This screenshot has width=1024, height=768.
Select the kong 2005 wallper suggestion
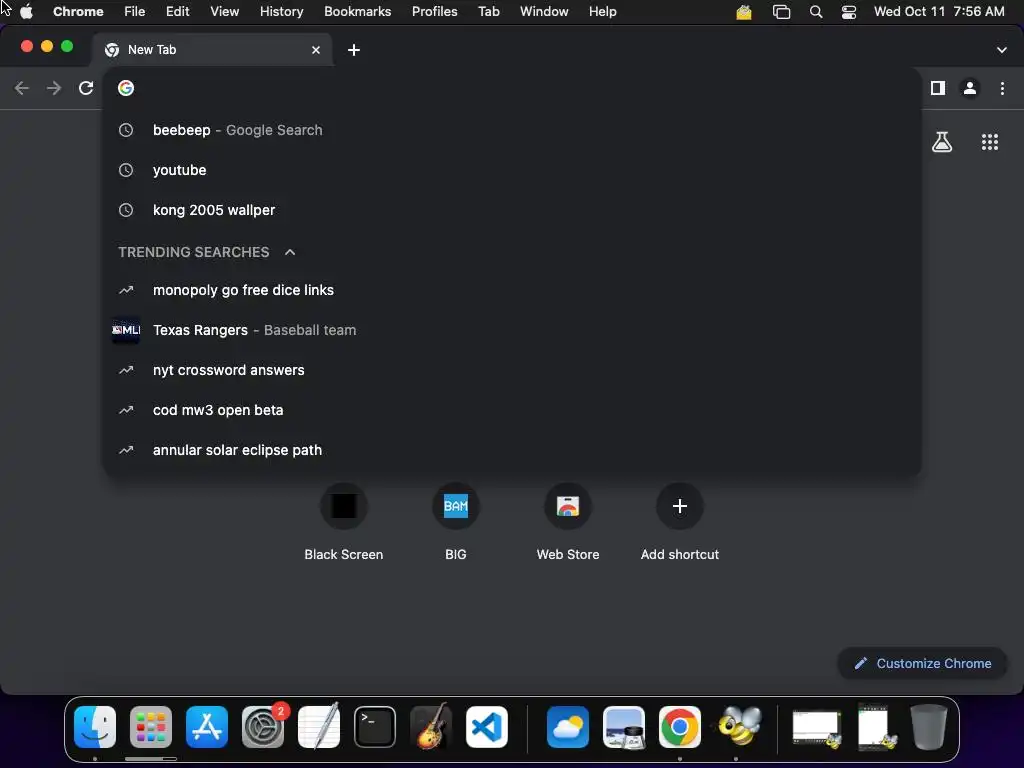click(x=512, y=210)
